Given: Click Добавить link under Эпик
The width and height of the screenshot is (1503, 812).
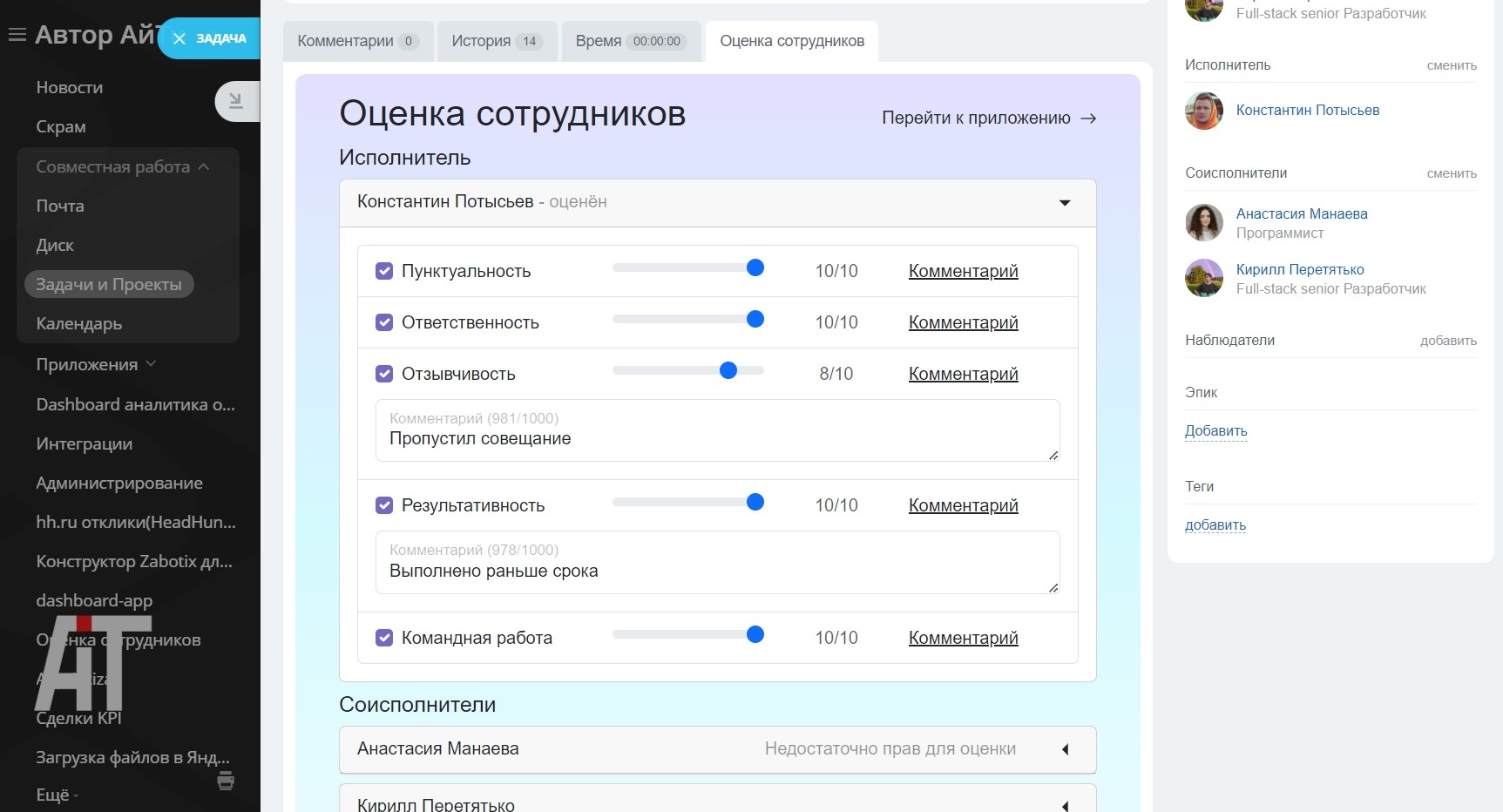Looking at the screenshot, I should [x=1215, y=430].
